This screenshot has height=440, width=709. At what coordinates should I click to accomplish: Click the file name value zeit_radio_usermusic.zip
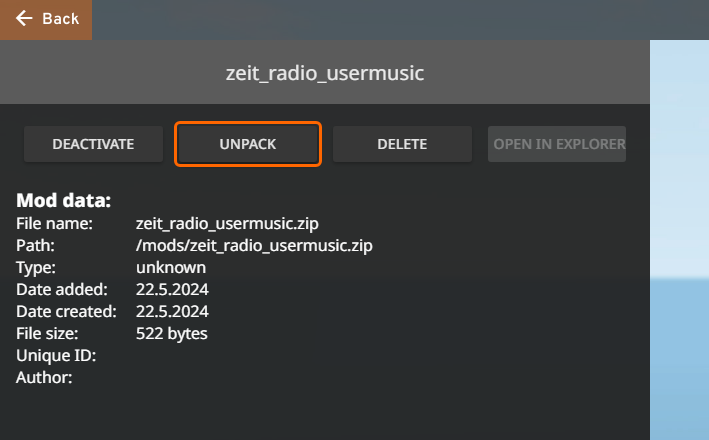pos(227,223)
